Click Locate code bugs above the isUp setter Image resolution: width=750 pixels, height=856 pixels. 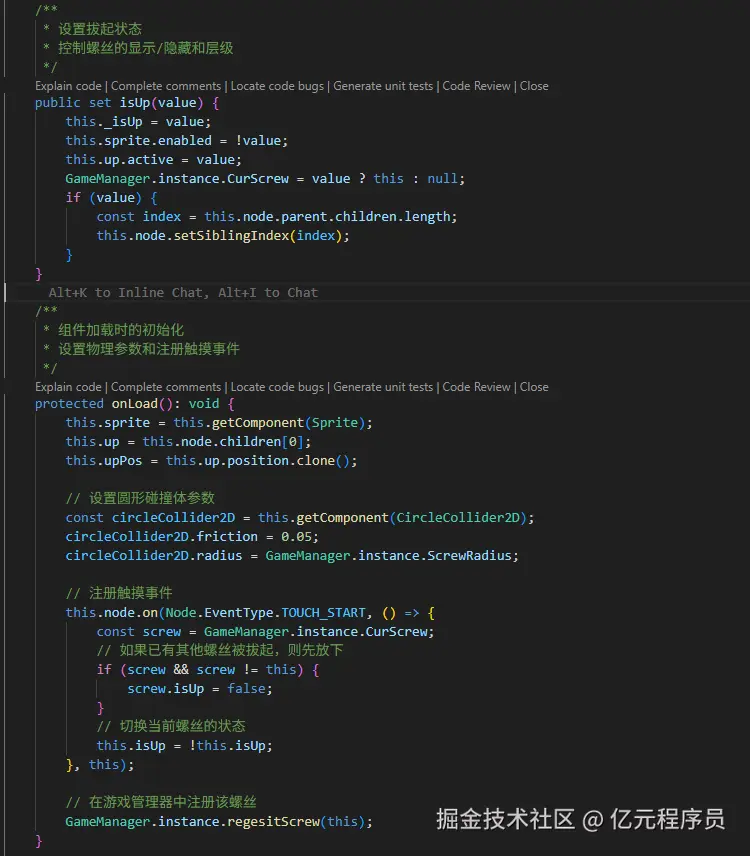pyautogui.click(x=277, y=86)
